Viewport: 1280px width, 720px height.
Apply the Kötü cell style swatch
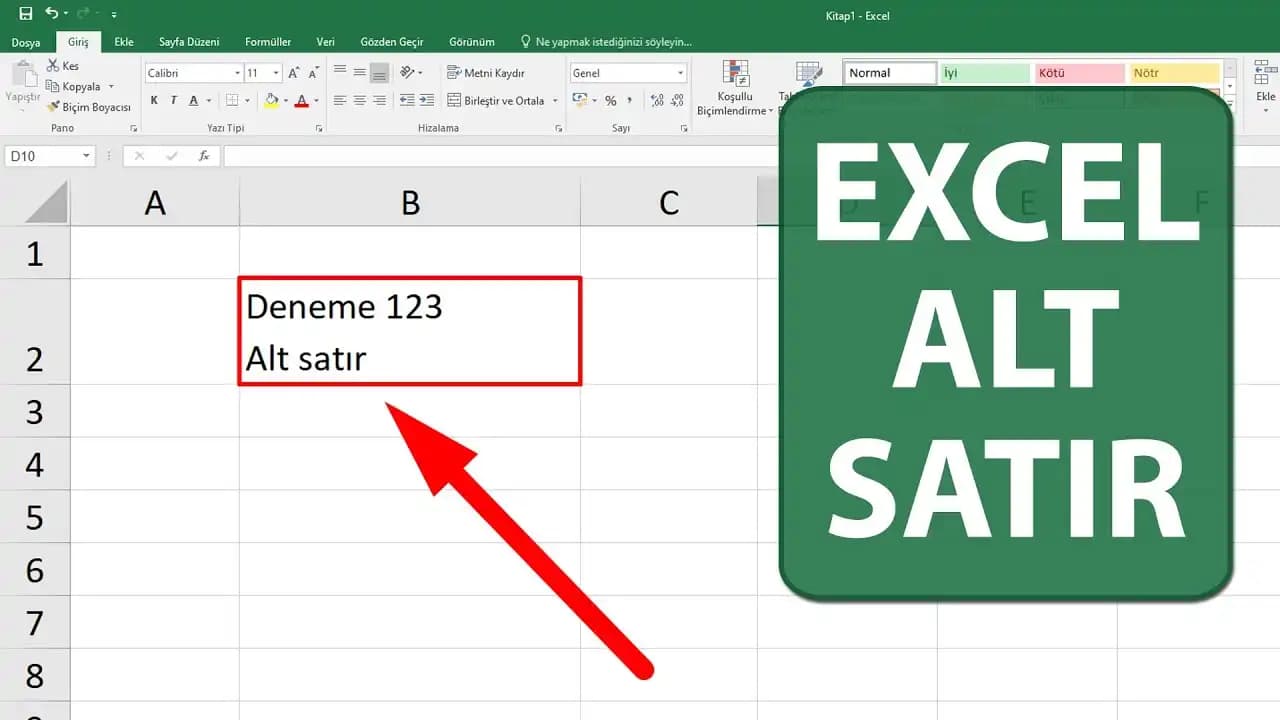(x=1078, y=73)
